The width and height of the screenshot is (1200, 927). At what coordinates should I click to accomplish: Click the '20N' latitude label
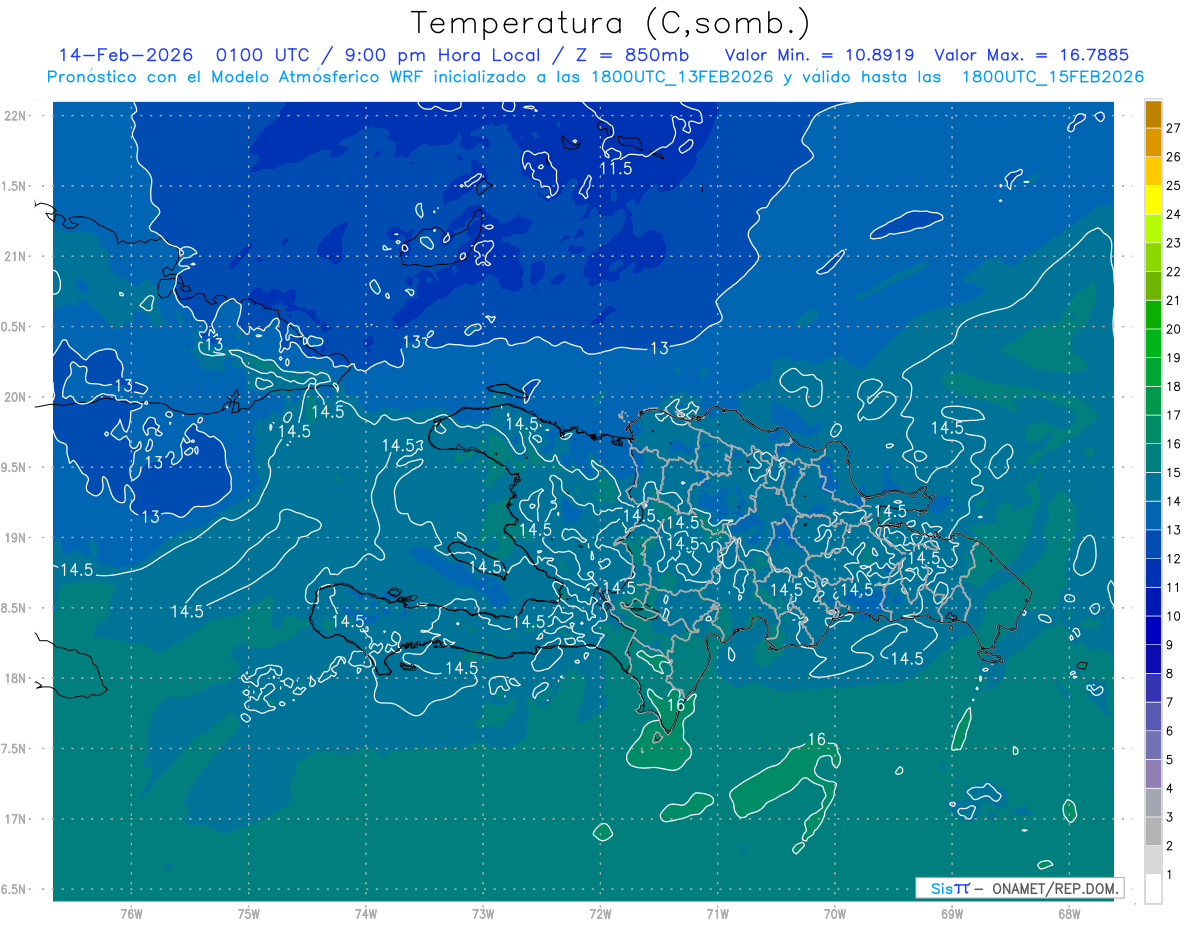pos(17,397)
